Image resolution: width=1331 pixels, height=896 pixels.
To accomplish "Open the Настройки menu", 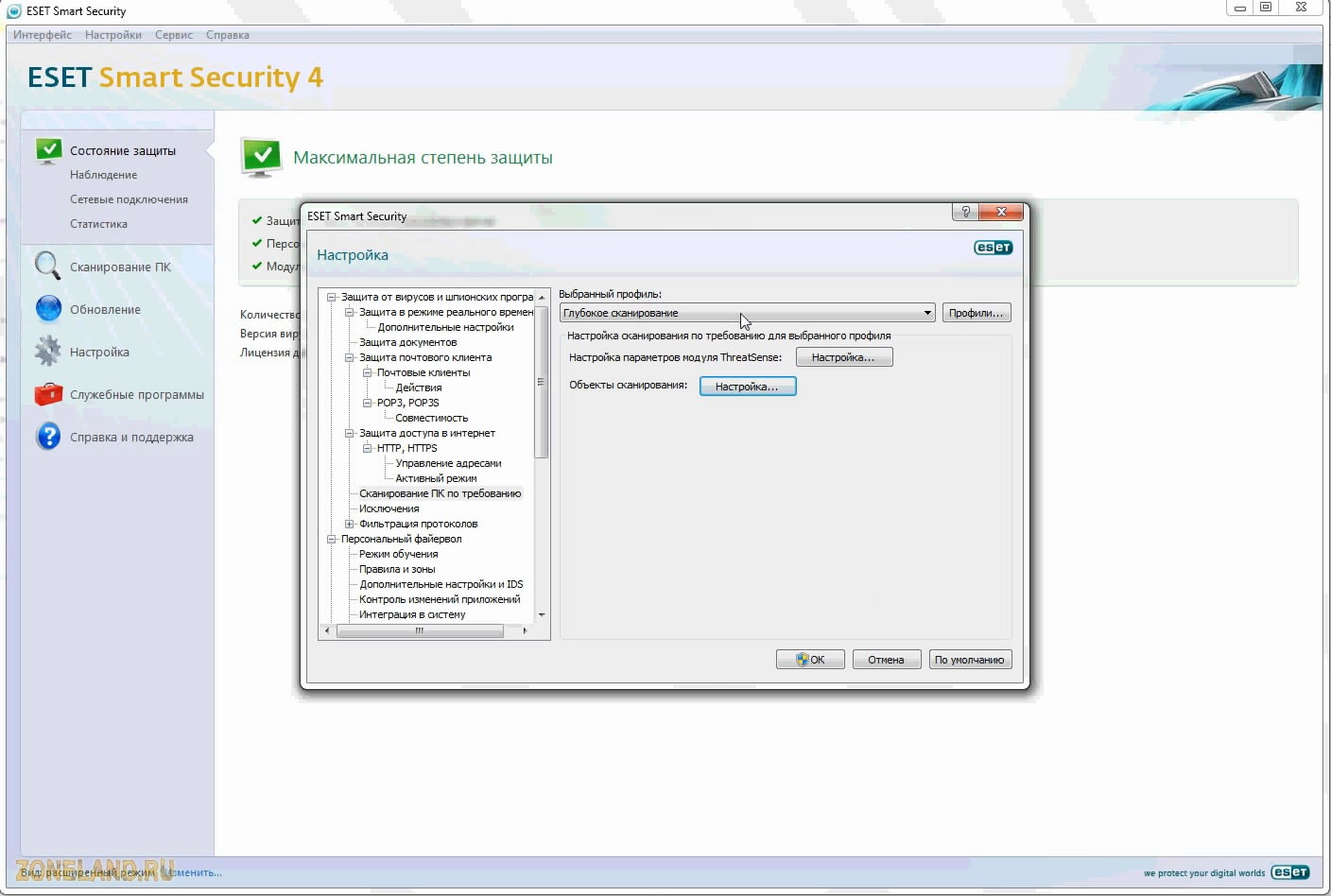I will (x=113, y=35).
